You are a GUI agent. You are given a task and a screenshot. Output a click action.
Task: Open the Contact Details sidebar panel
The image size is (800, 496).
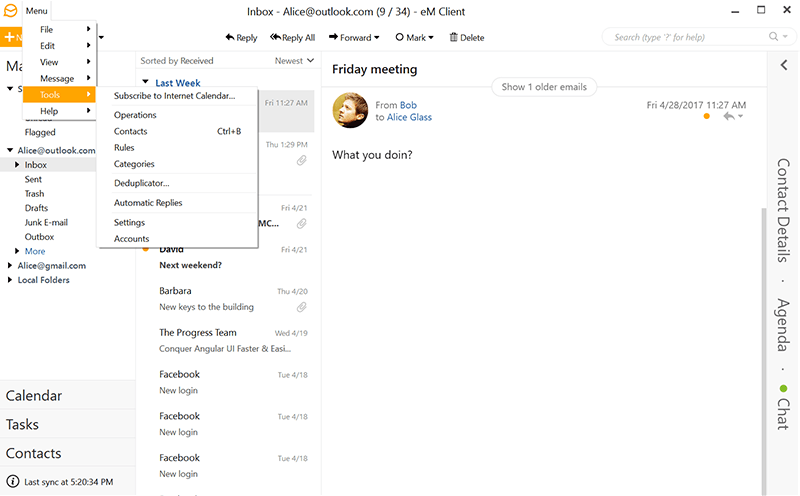click(784, 210)
